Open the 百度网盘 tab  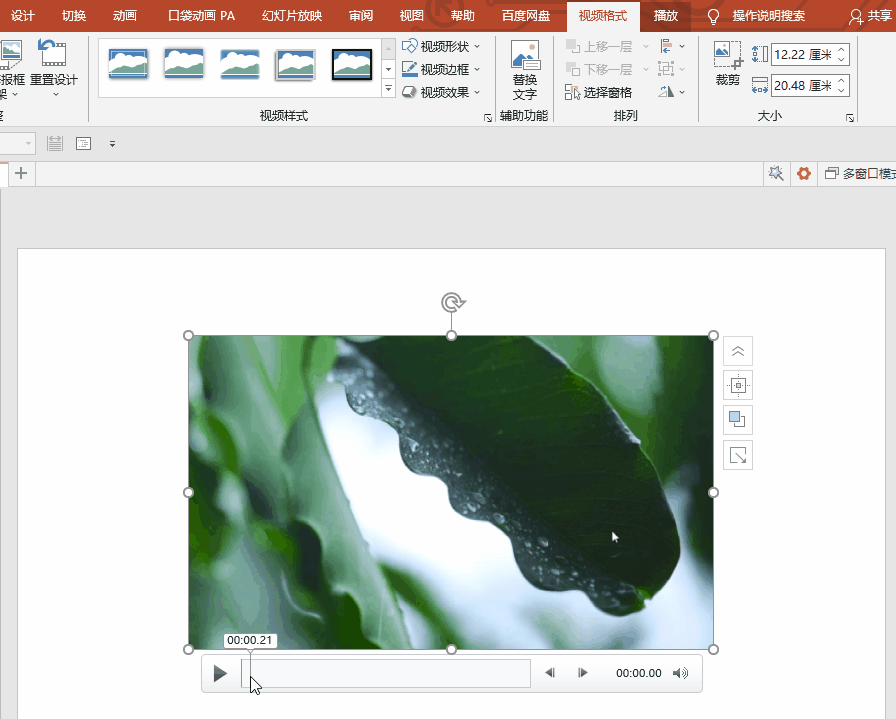point(526,15)
